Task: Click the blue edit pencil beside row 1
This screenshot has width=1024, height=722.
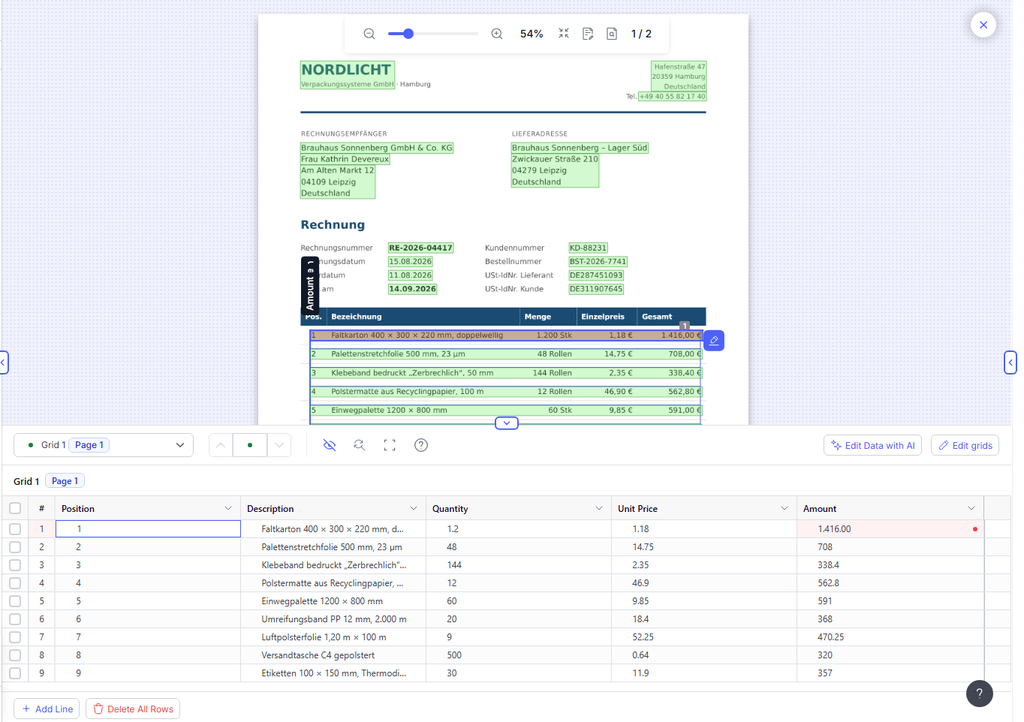Action: click(x=714, y=340)
